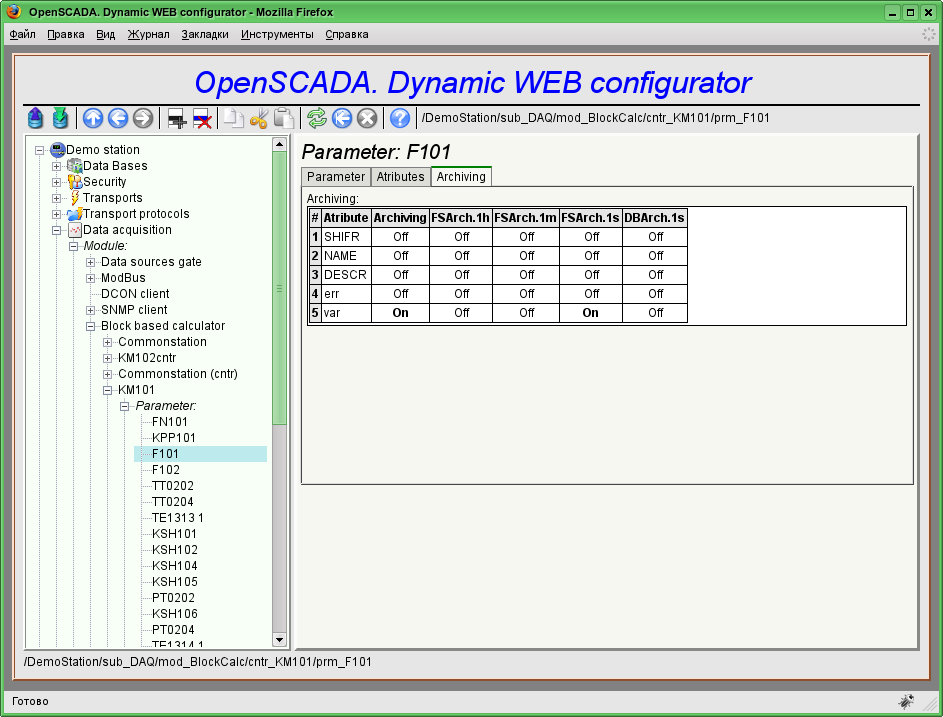Collapse the Block based calculator node
Screen dimensions: 943x717
click(91, 326)
